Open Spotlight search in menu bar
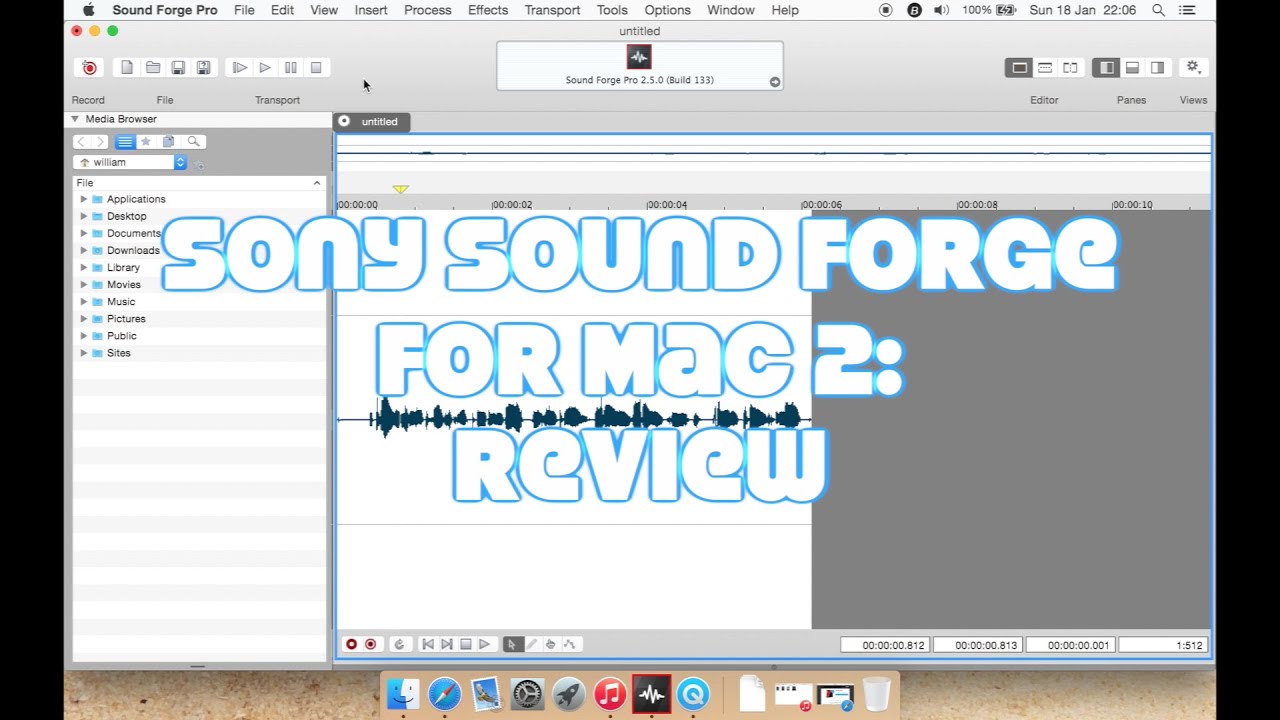 tap(1158, 10)
